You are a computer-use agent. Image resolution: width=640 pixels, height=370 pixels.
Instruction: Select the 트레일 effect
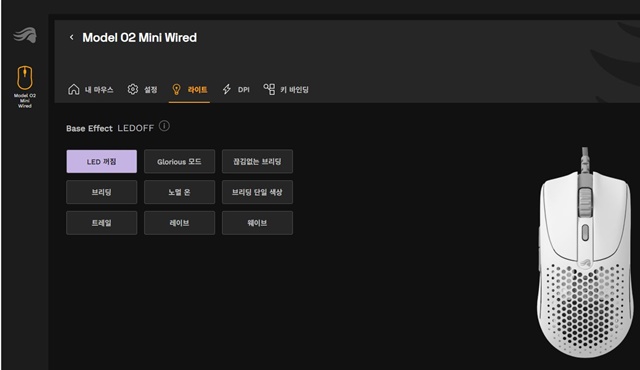[x=102, y=223]
